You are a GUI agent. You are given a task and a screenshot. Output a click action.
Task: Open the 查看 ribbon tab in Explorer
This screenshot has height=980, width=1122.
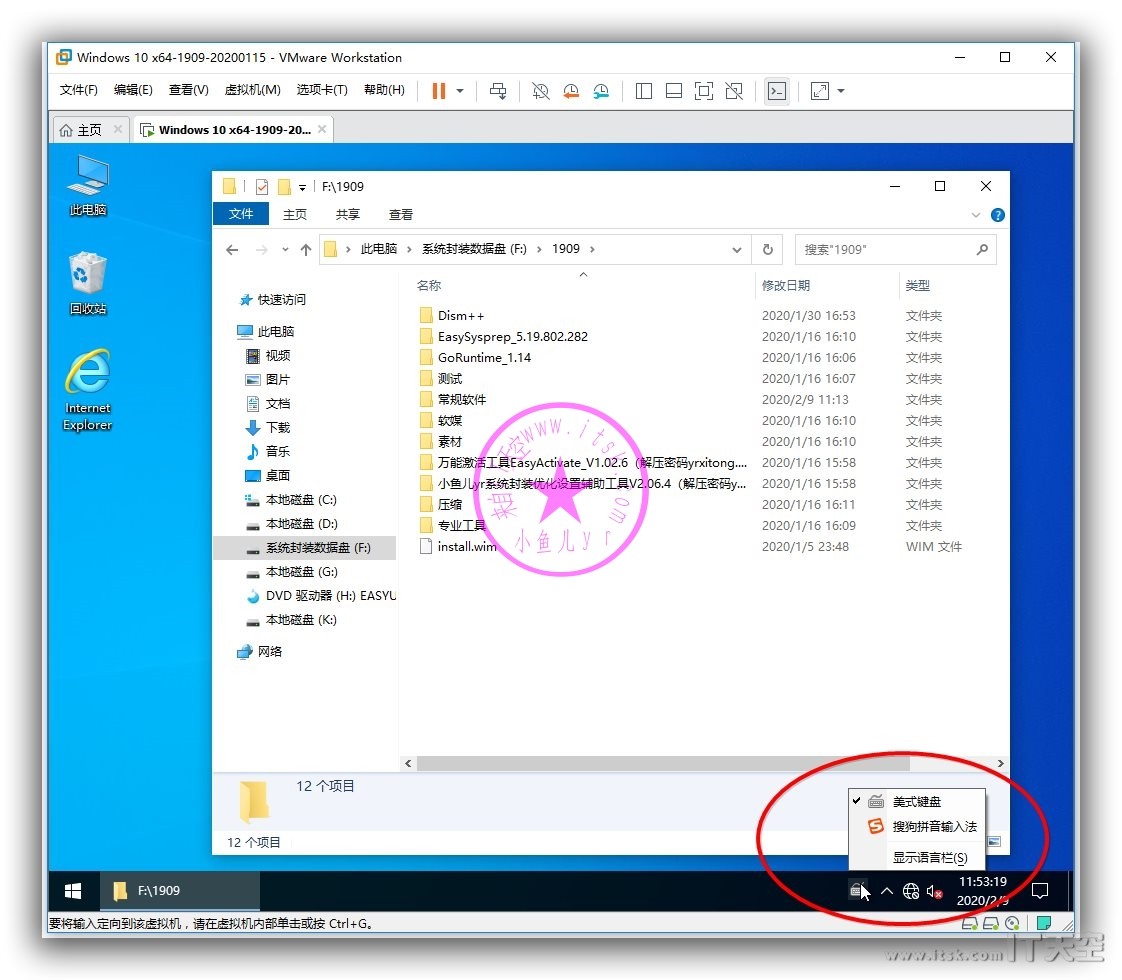click(401, 215)
